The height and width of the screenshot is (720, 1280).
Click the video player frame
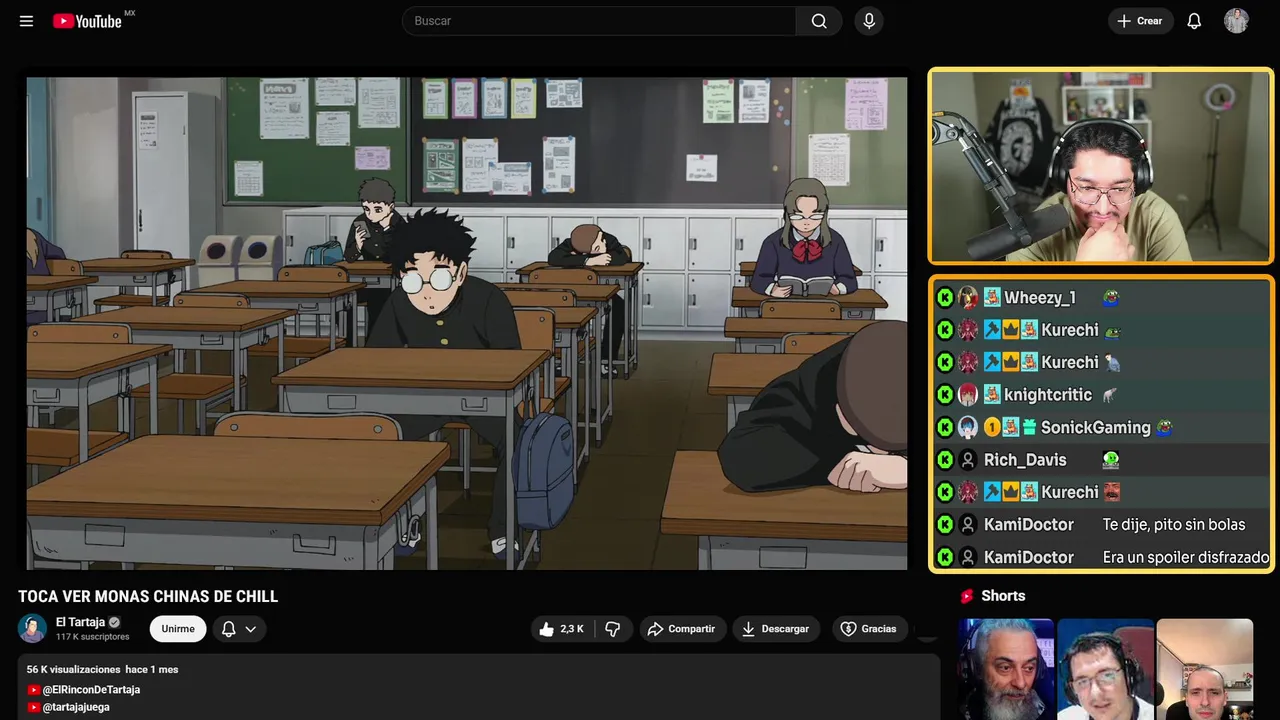467,323
